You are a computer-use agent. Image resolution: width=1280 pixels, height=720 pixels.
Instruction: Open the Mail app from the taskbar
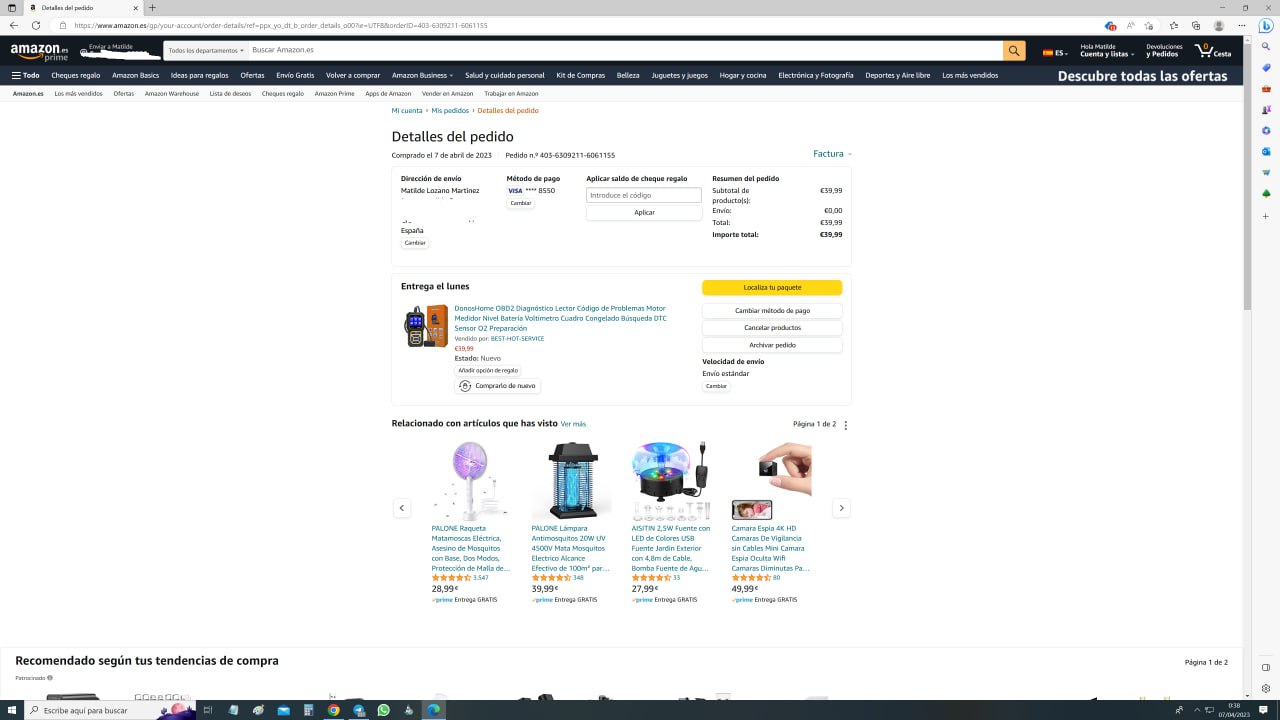(x=284, y=710)
